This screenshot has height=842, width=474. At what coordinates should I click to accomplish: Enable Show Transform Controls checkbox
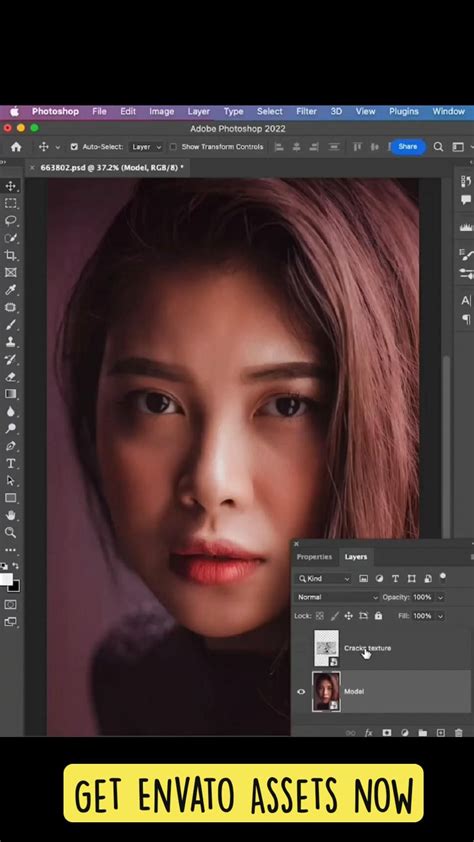[x=173, y=147]
